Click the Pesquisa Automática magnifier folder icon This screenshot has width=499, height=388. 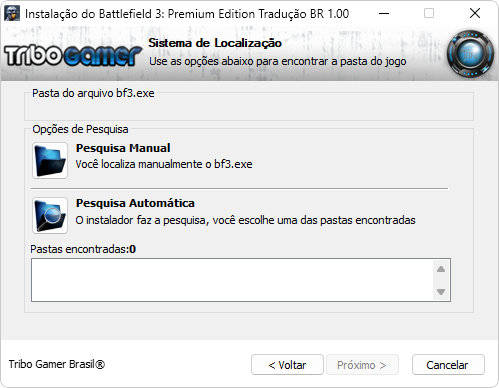coord(50,215)
